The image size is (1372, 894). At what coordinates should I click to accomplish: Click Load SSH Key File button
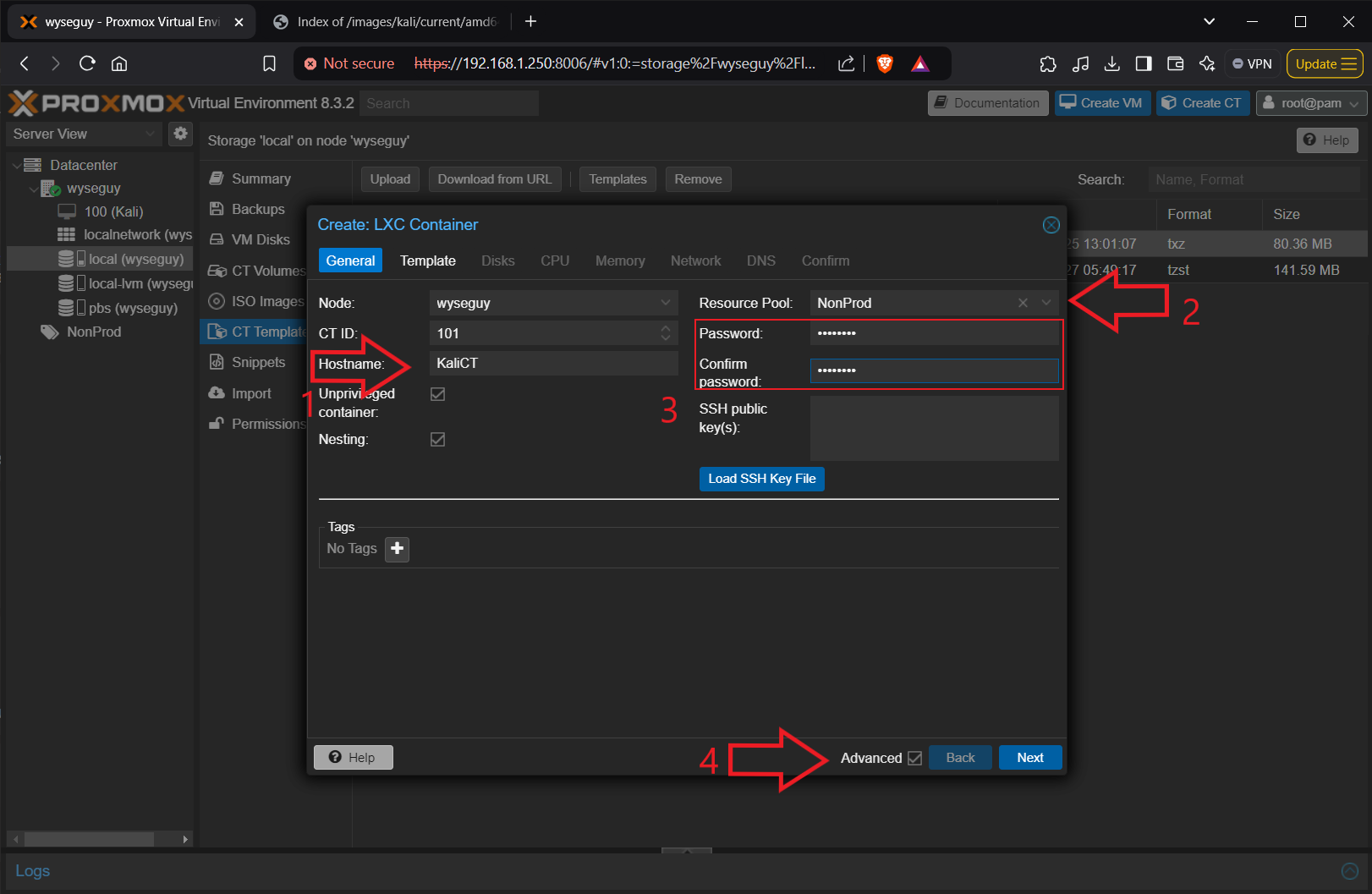pyautogui.click(x=761, y=479)
